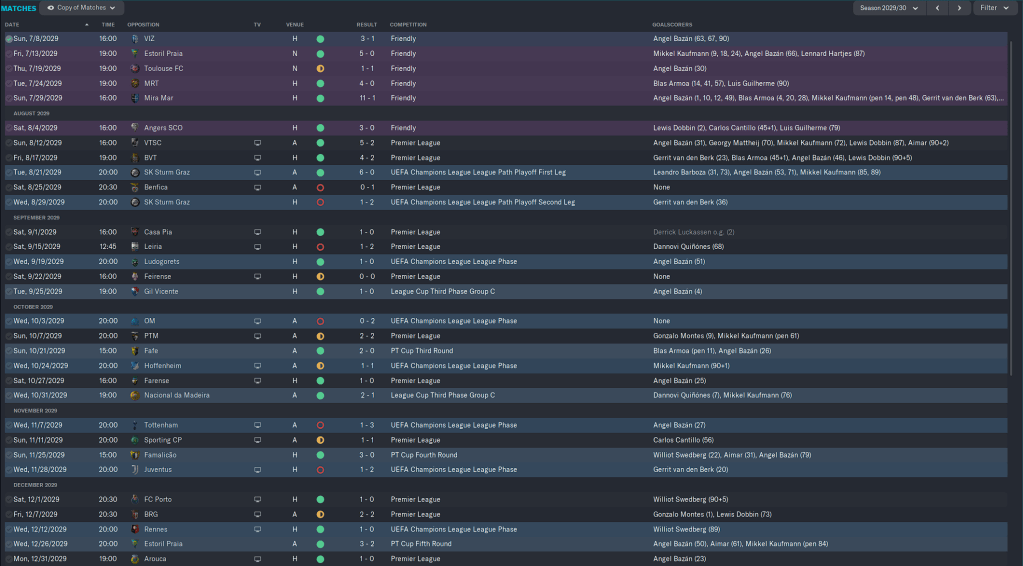This screenshot has height=566, width=1023.
Task: Open the 11 - 1 Mira Mar result
Action: pos(367,98)
